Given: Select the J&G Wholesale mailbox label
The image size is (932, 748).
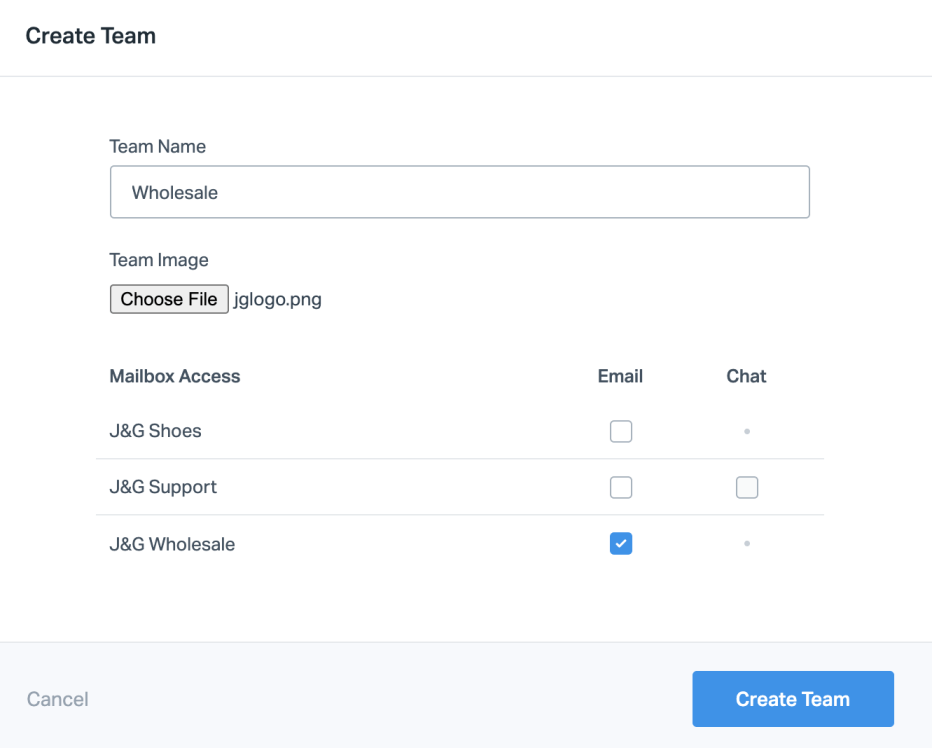Looking at the screenshot, I should [x=172, y=544].
